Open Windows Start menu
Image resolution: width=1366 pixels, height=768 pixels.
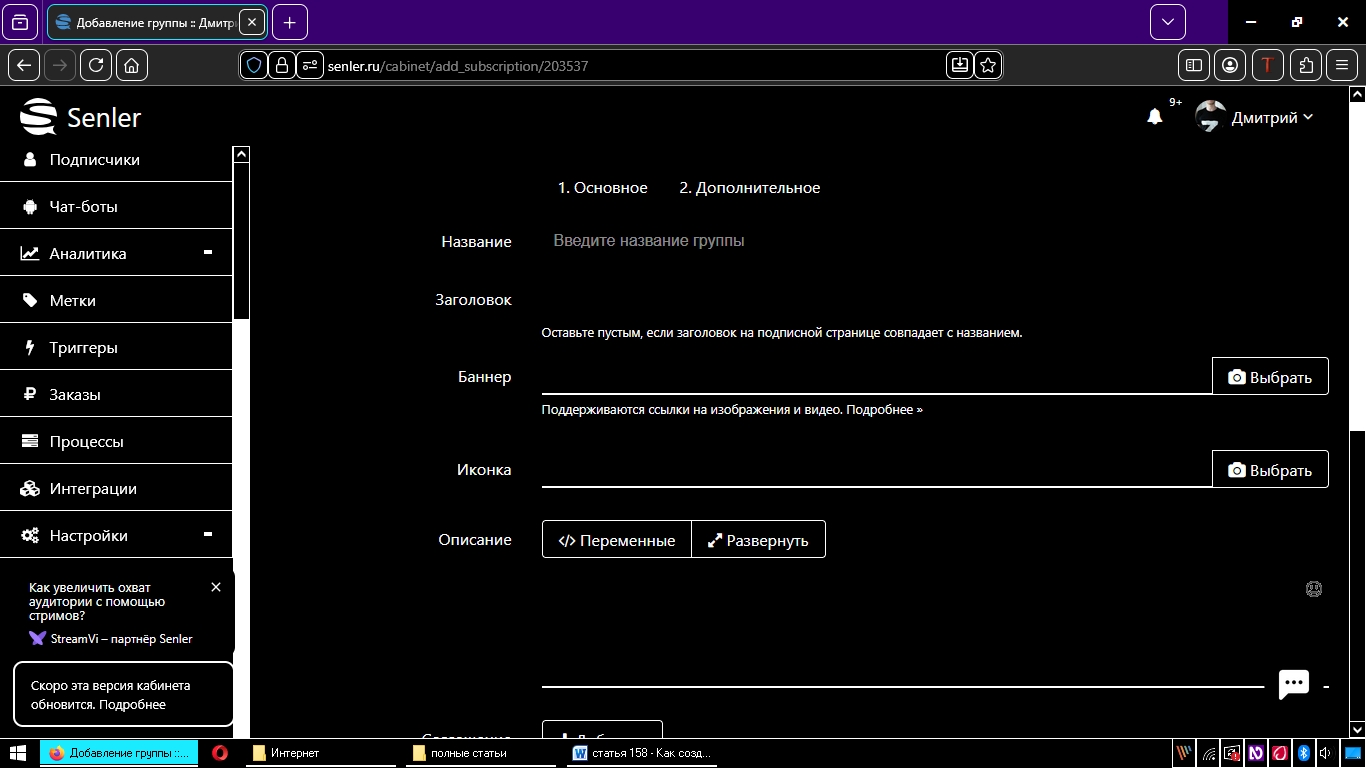18,753
